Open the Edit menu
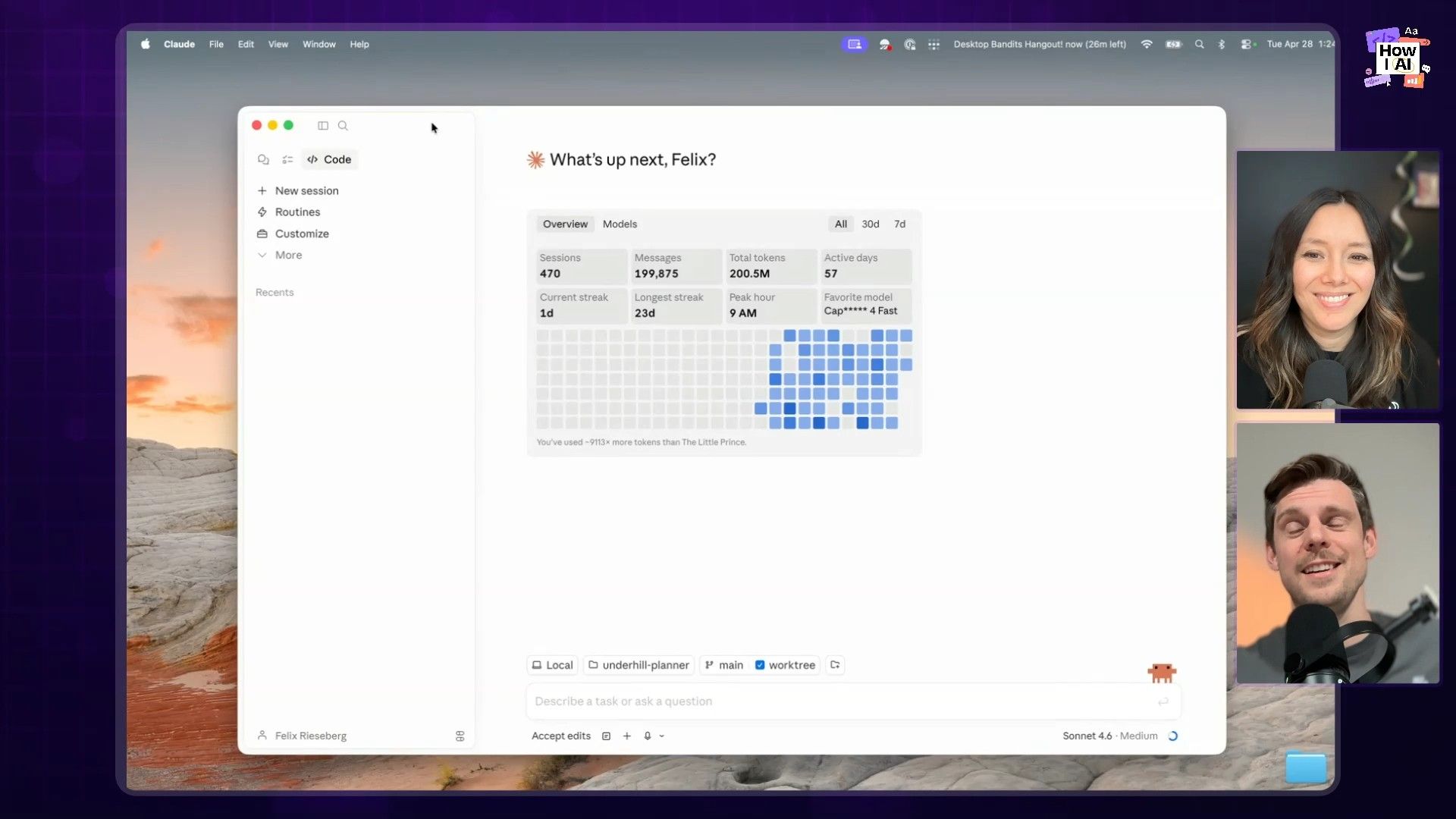 point(246,44)
